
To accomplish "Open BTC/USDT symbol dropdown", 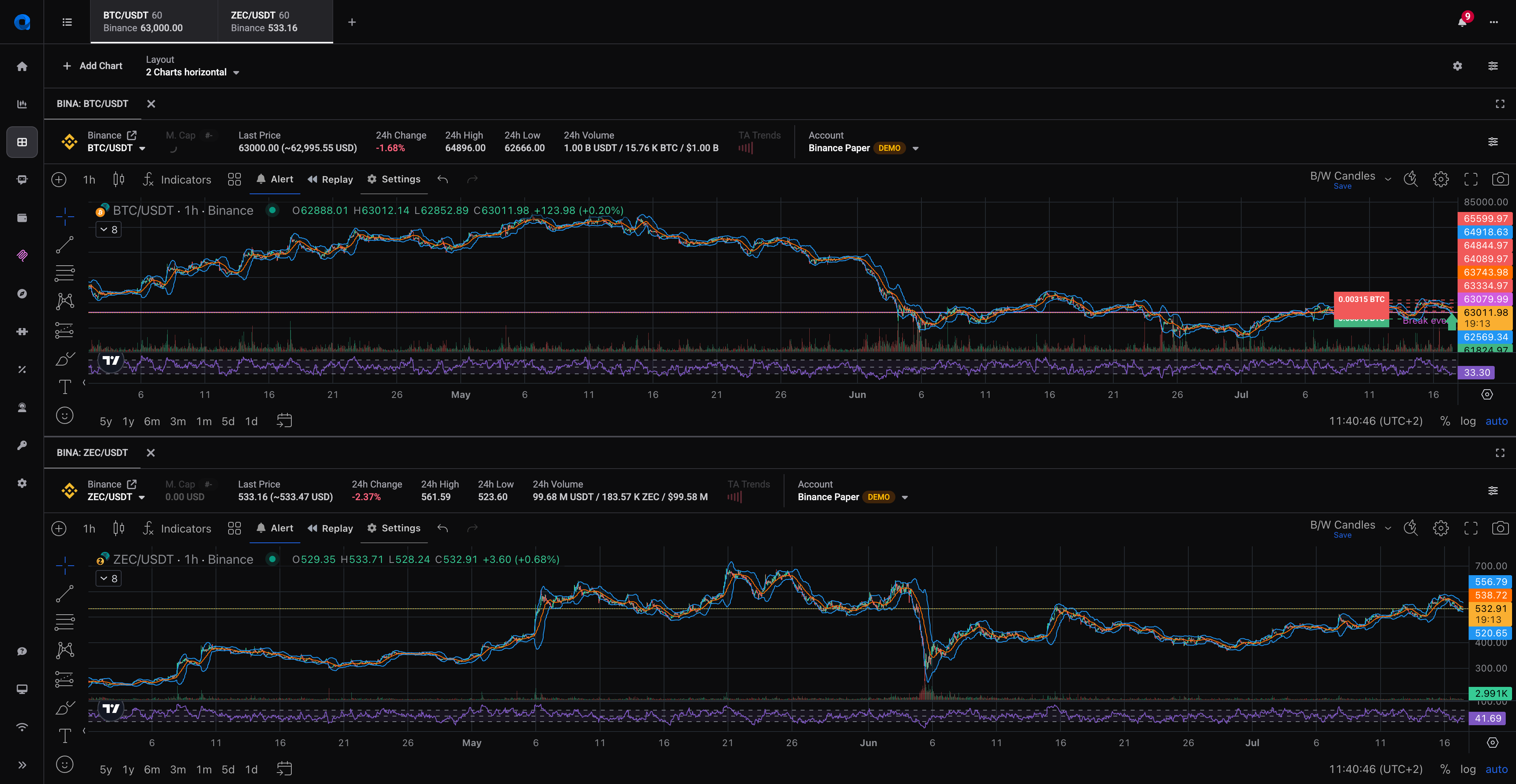I will [116, 148].
